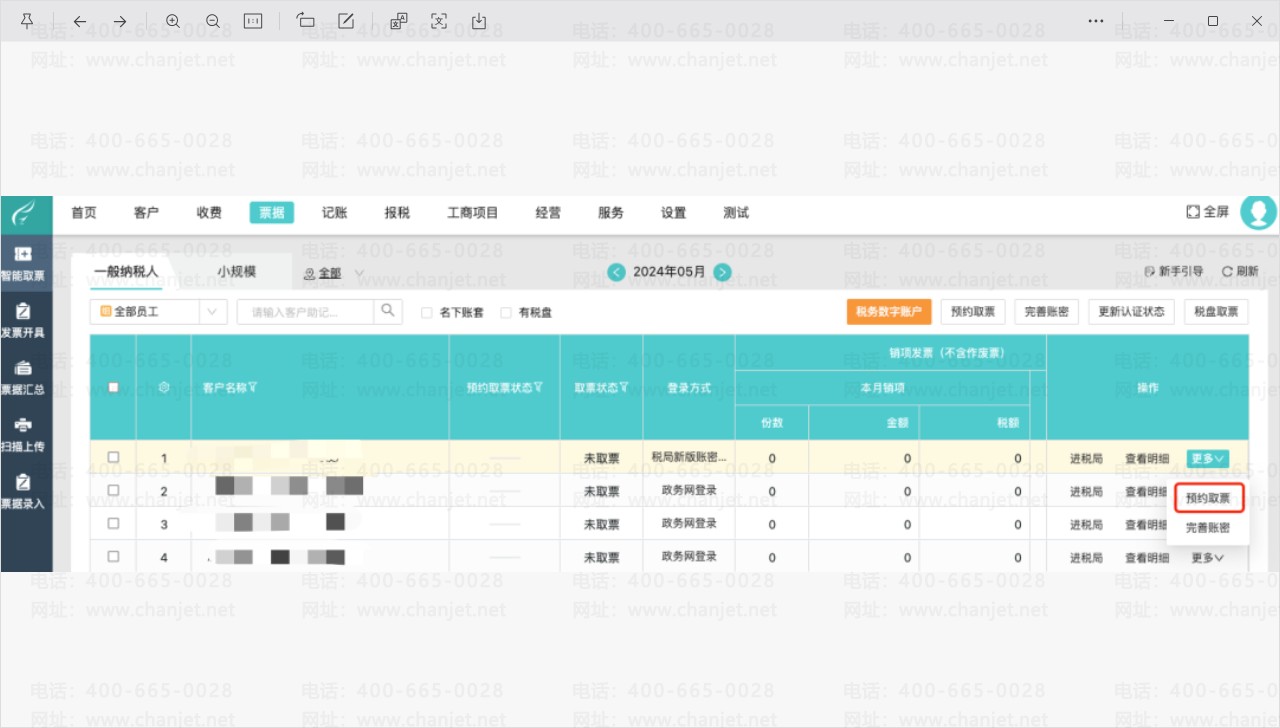1280x728 pixels.
Task: Go to previous month arrow
Action: tap(617, 271)
